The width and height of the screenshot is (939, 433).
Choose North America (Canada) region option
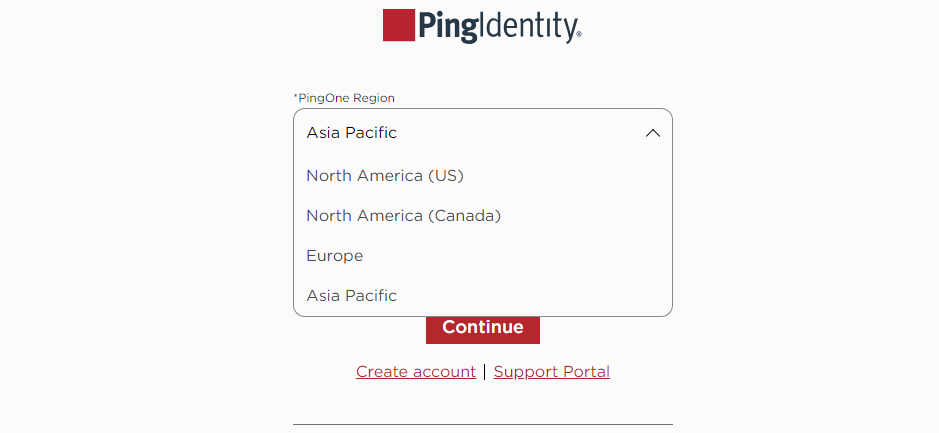pos(403,216)
